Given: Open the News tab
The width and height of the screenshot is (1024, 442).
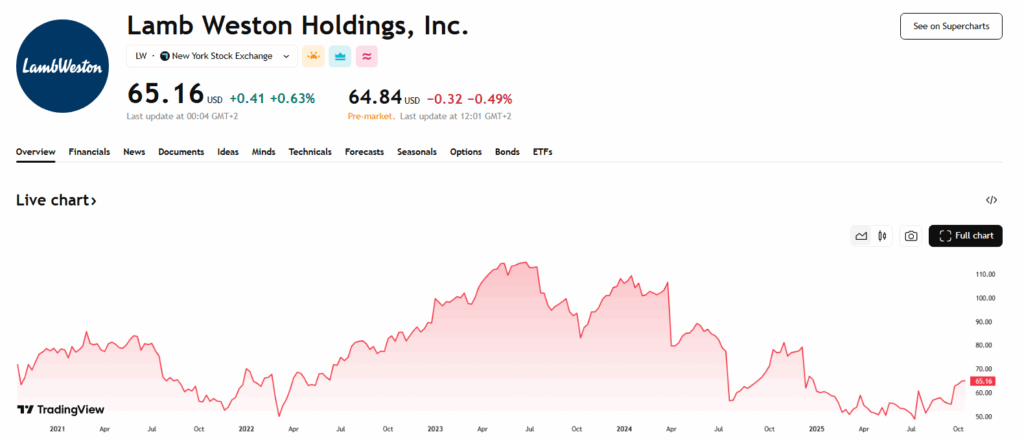Looking at the screenshot, I should click(134, 152).
